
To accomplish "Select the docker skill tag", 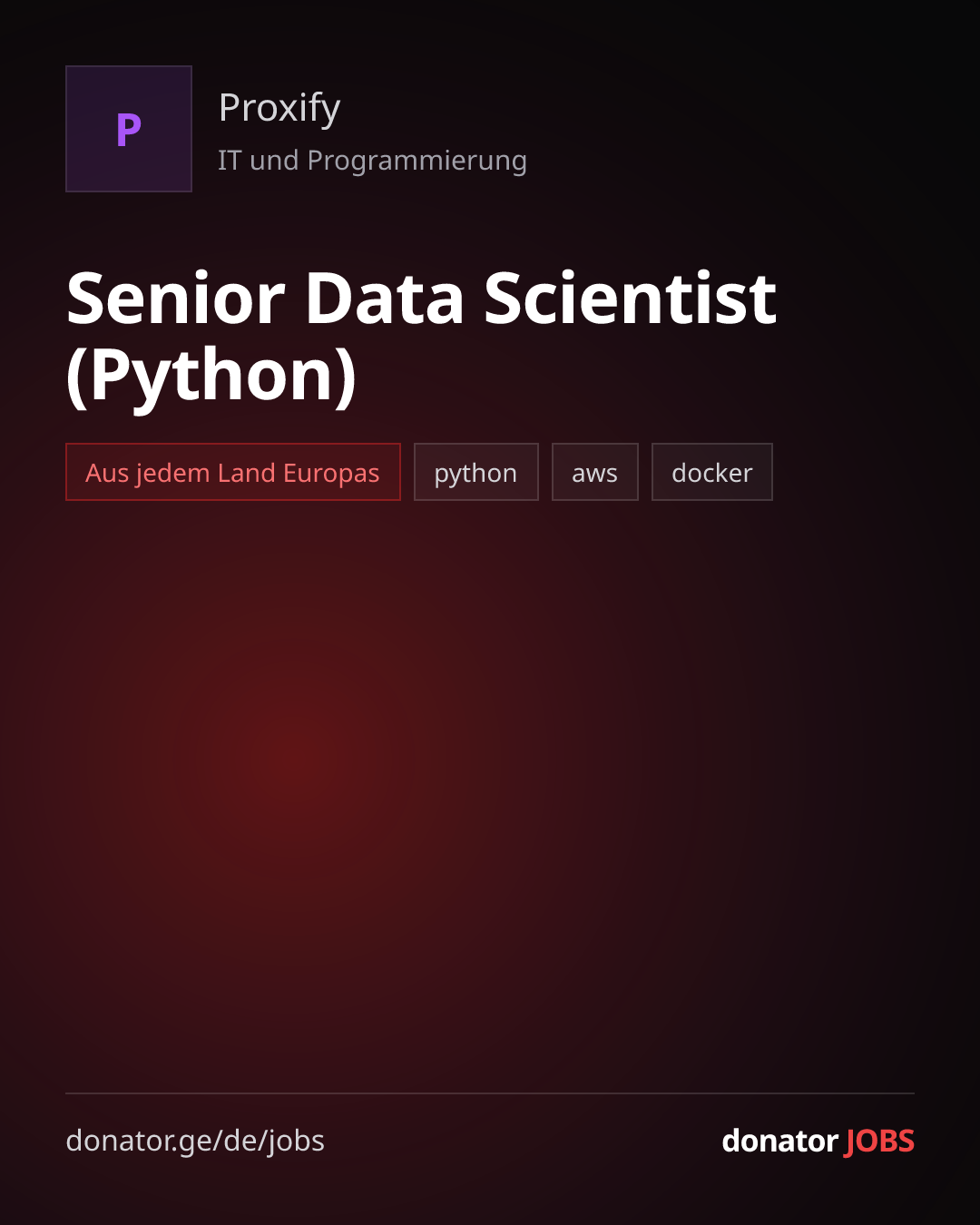I will pos(712,472).
